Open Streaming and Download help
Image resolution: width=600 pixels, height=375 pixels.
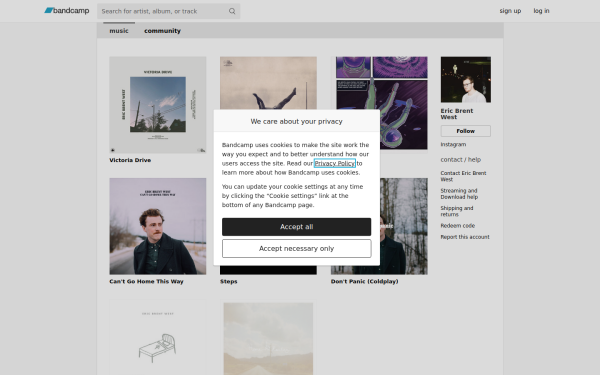[459, 194]
